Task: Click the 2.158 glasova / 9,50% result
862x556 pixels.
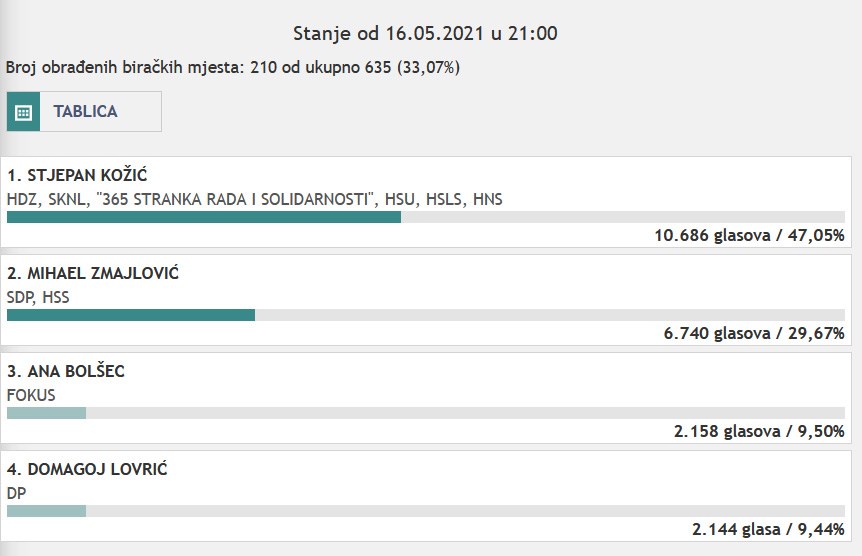Action: [x=759, y=431]
